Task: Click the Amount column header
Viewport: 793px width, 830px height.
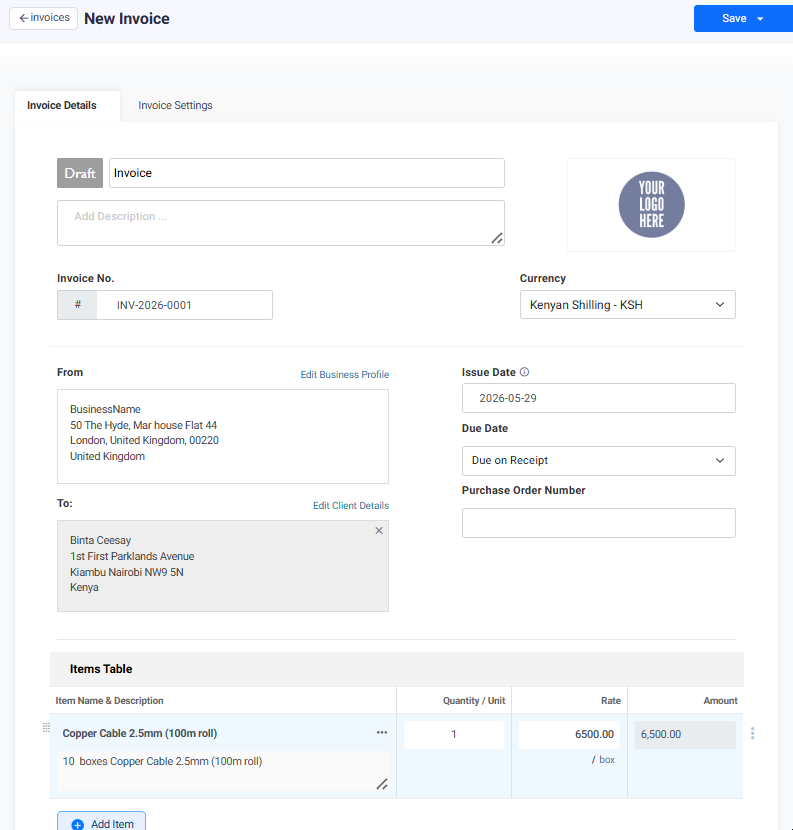Action: point(720,701)
